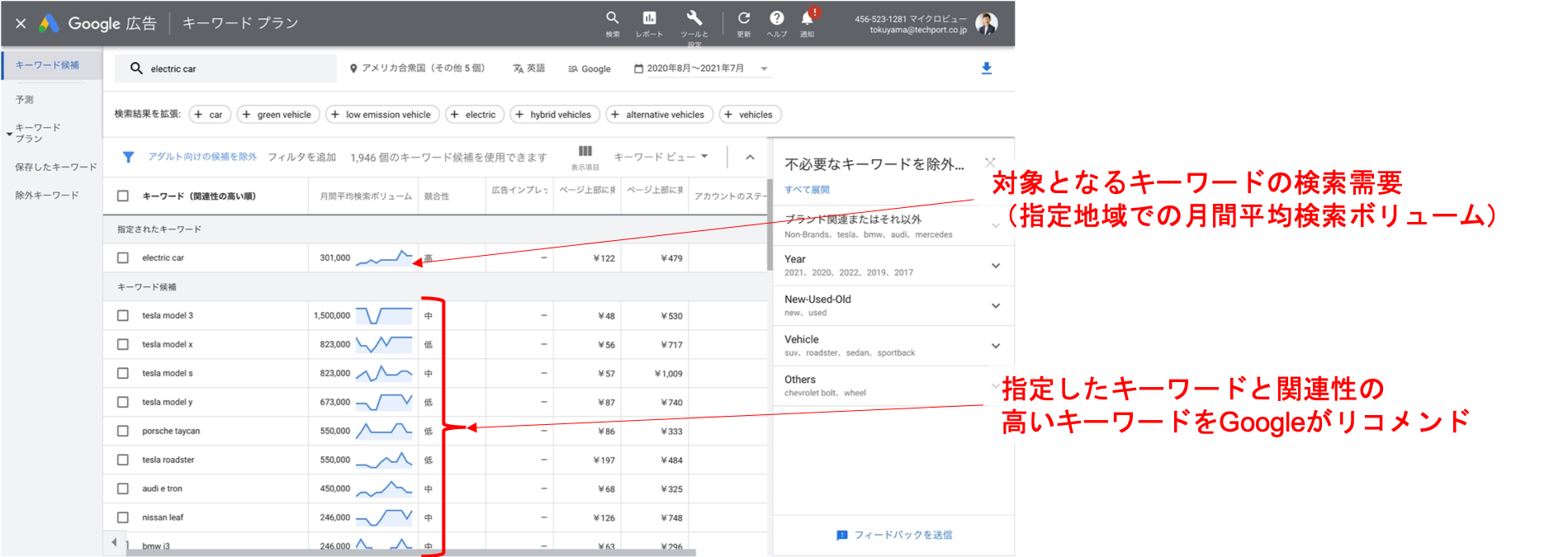
Task: Open the キーワード ビュー dropdown
Action: tap(661, 156)
